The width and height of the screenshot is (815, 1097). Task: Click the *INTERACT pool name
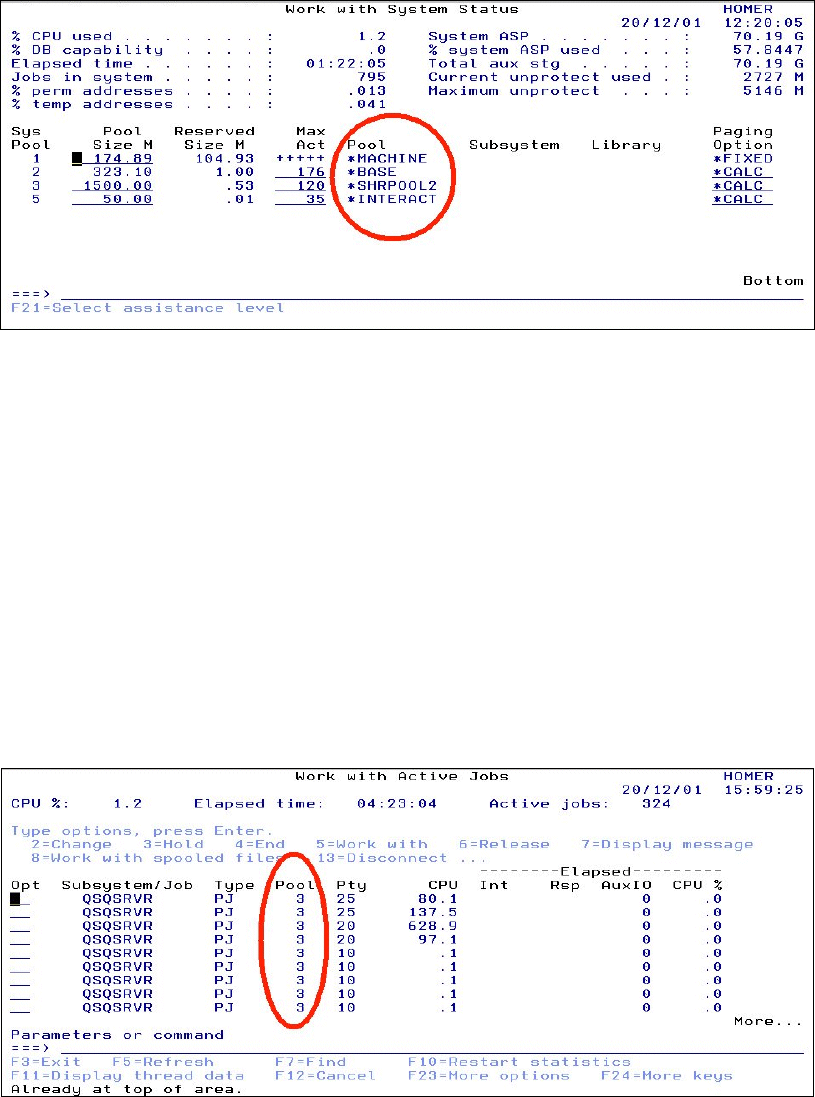[392, 199]
